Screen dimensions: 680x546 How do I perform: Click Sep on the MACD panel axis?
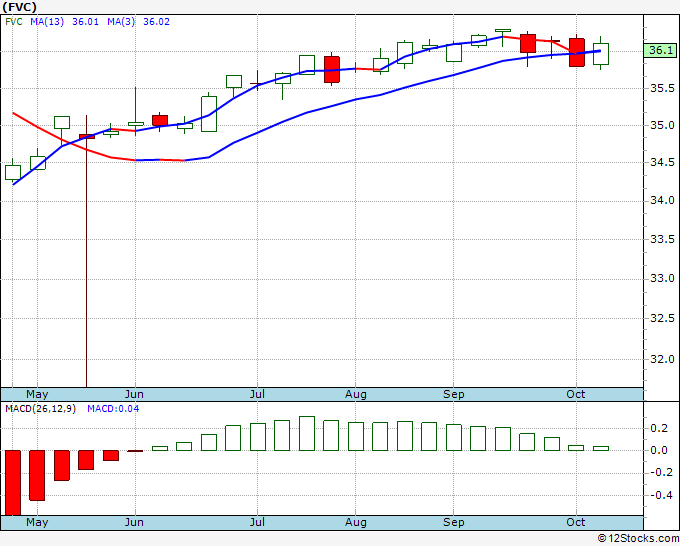tap(454, 522)
